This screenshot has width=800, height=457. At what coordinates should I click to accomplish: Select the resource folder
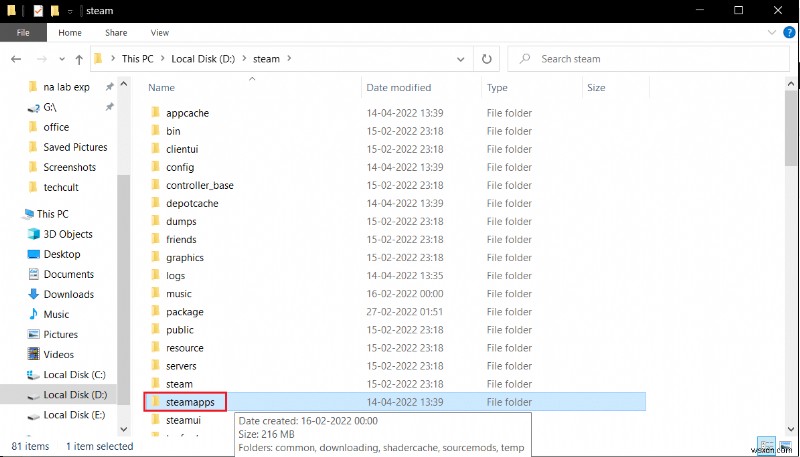pos(185,348)
